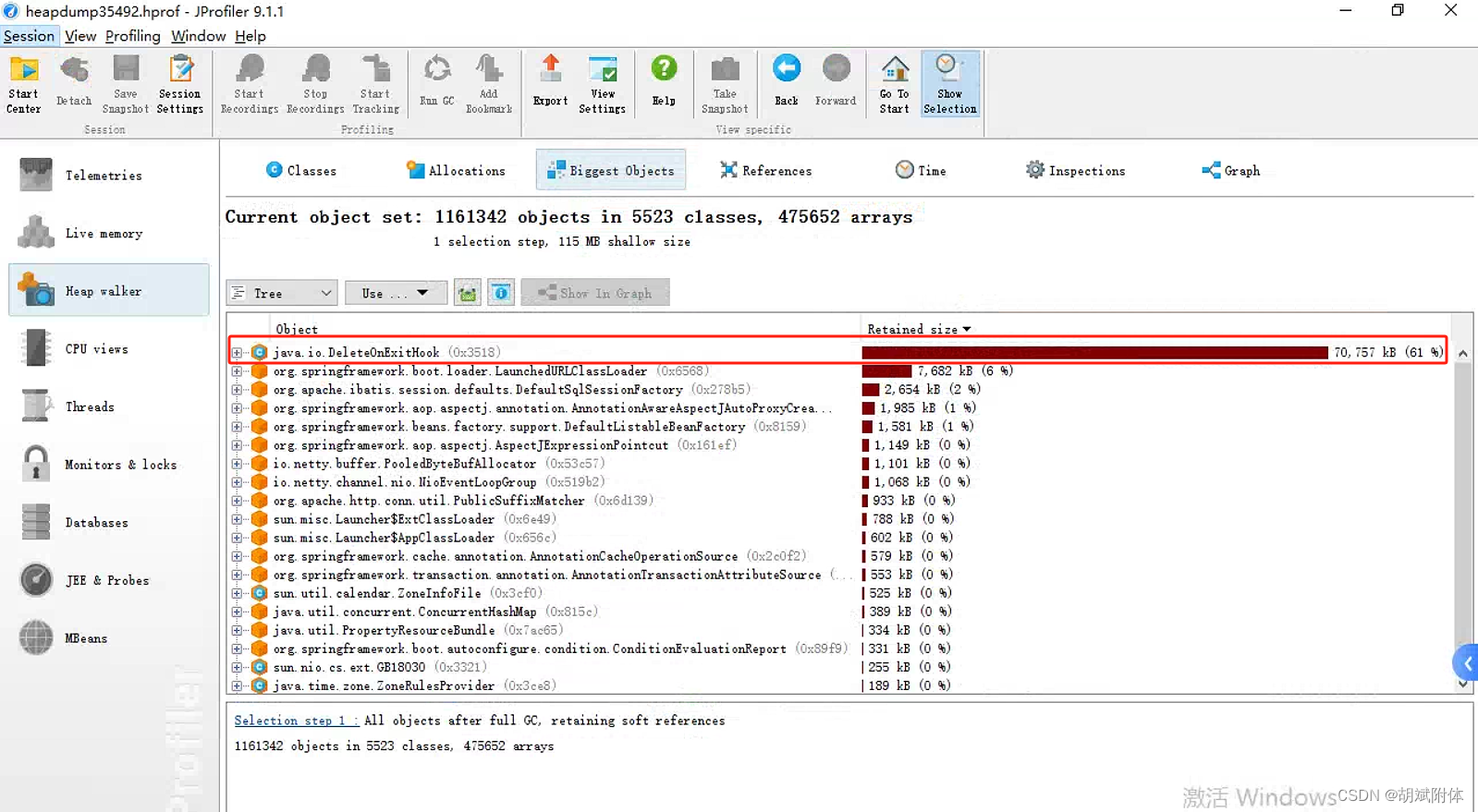Click the Show In Graph button
The image size is (1478, 812).
pyautogui.click(x=595, y=293)
